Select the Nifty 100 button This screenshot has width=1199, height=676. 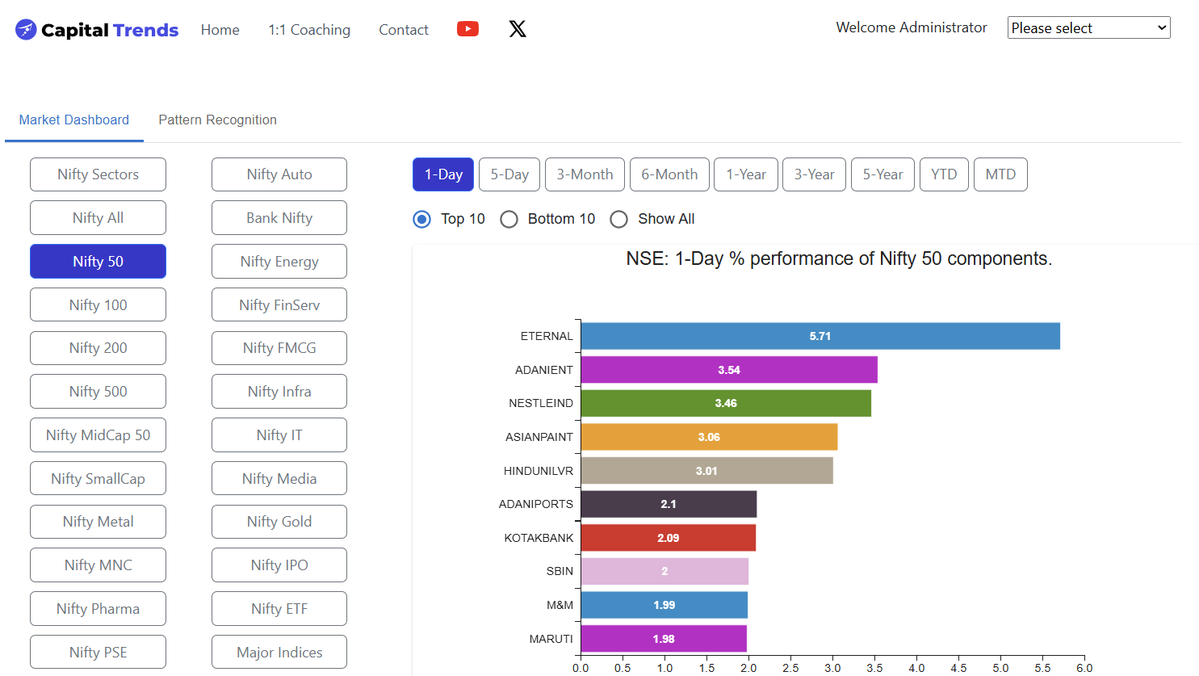(98, 305)
